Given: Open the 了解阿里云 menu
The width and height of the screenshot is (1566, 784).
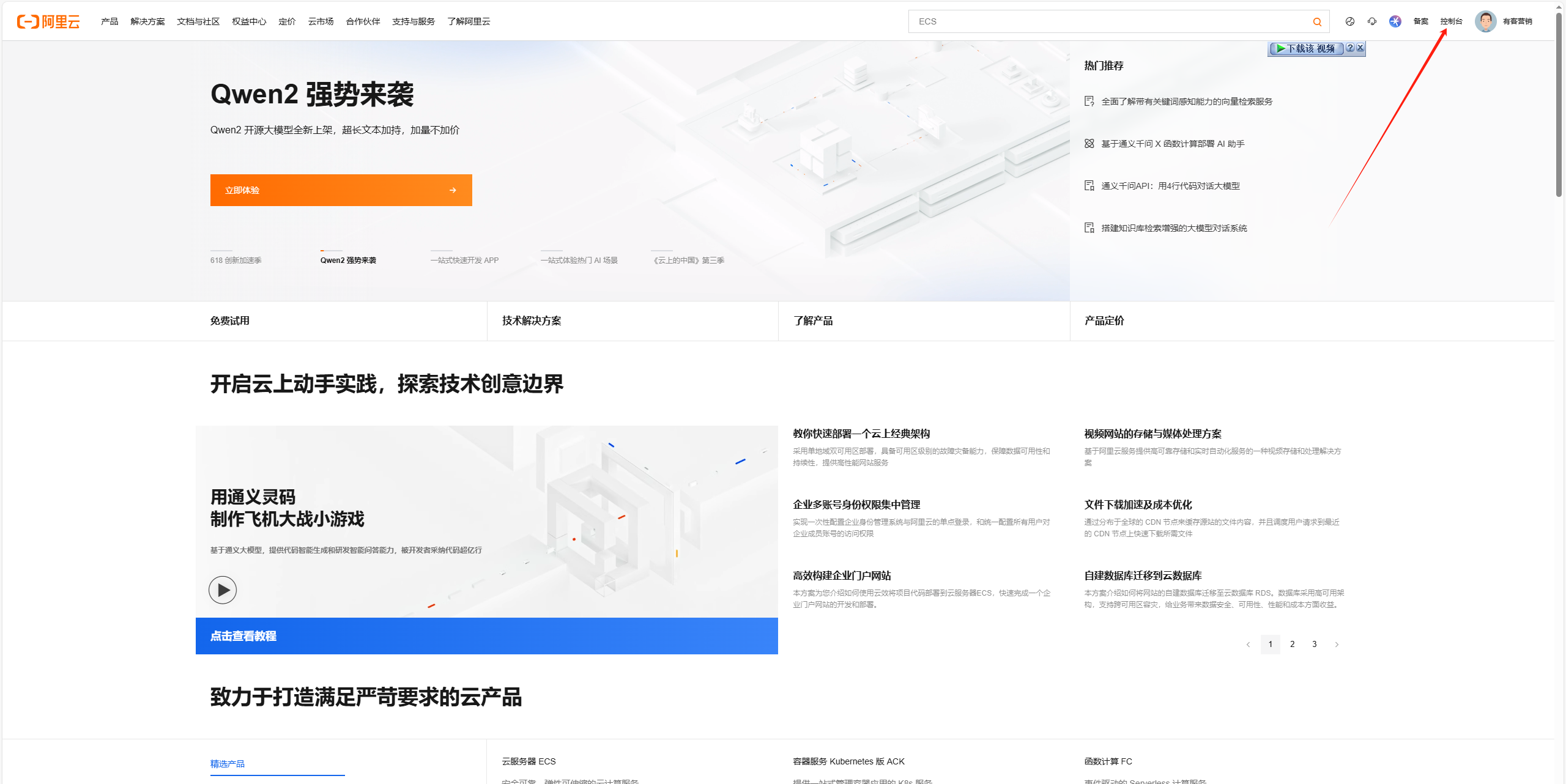Looking at the screenshot, I should (469, 21).
